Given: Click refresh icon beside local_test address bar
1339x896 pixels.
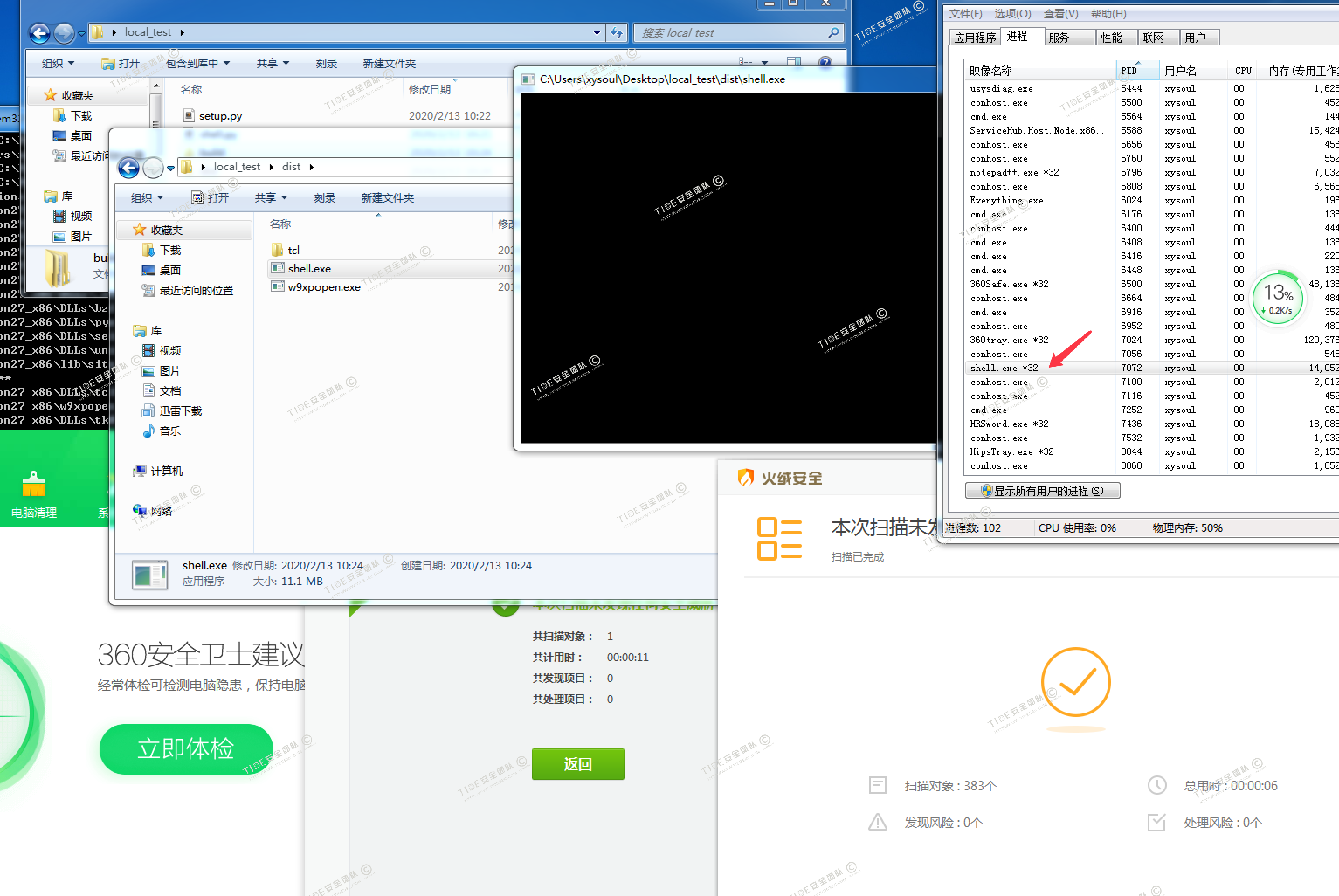Looking at the screenshot, I should tap(617, 33).
